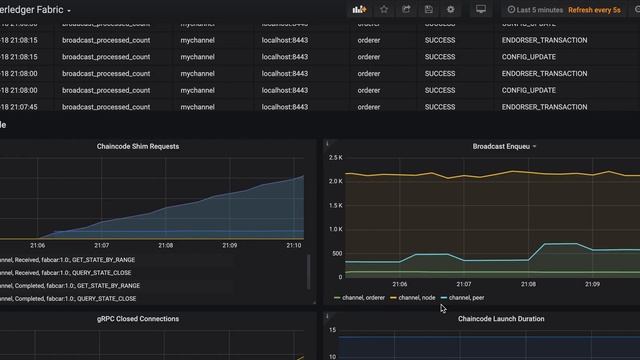Click the Refresh every 5s label

point(594,10)
